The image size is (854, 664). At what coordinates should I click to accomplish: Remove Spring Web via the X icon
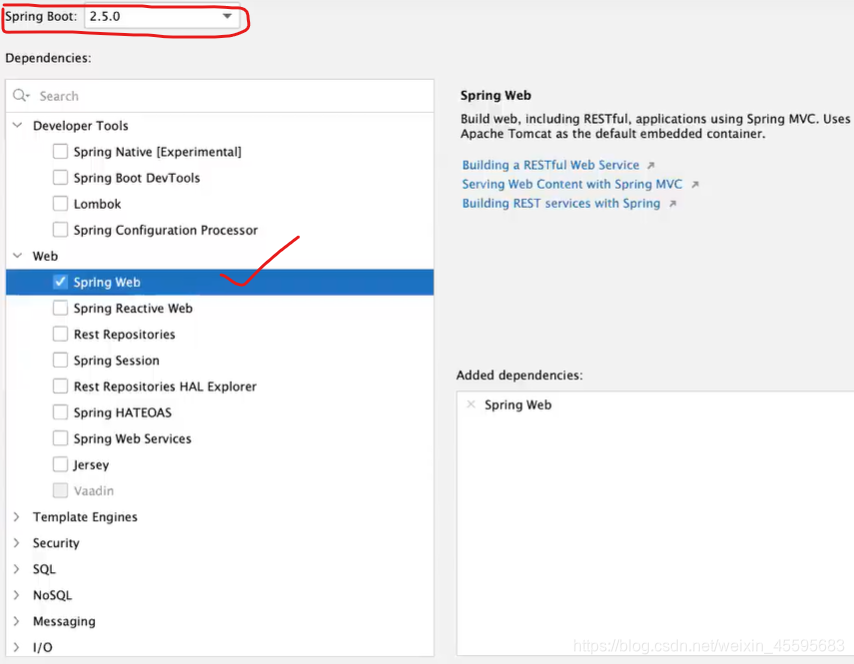[471, 404]
